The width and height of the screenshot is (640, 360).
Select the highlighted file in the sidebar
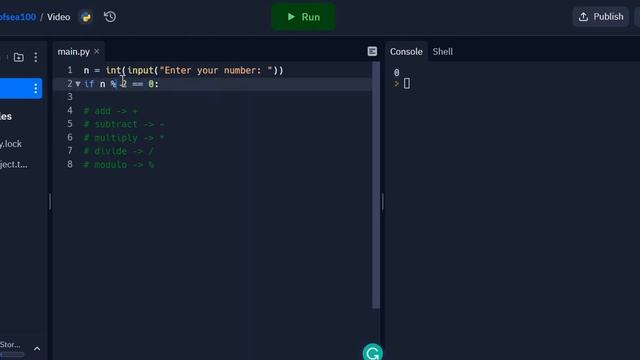pos(20,88)
